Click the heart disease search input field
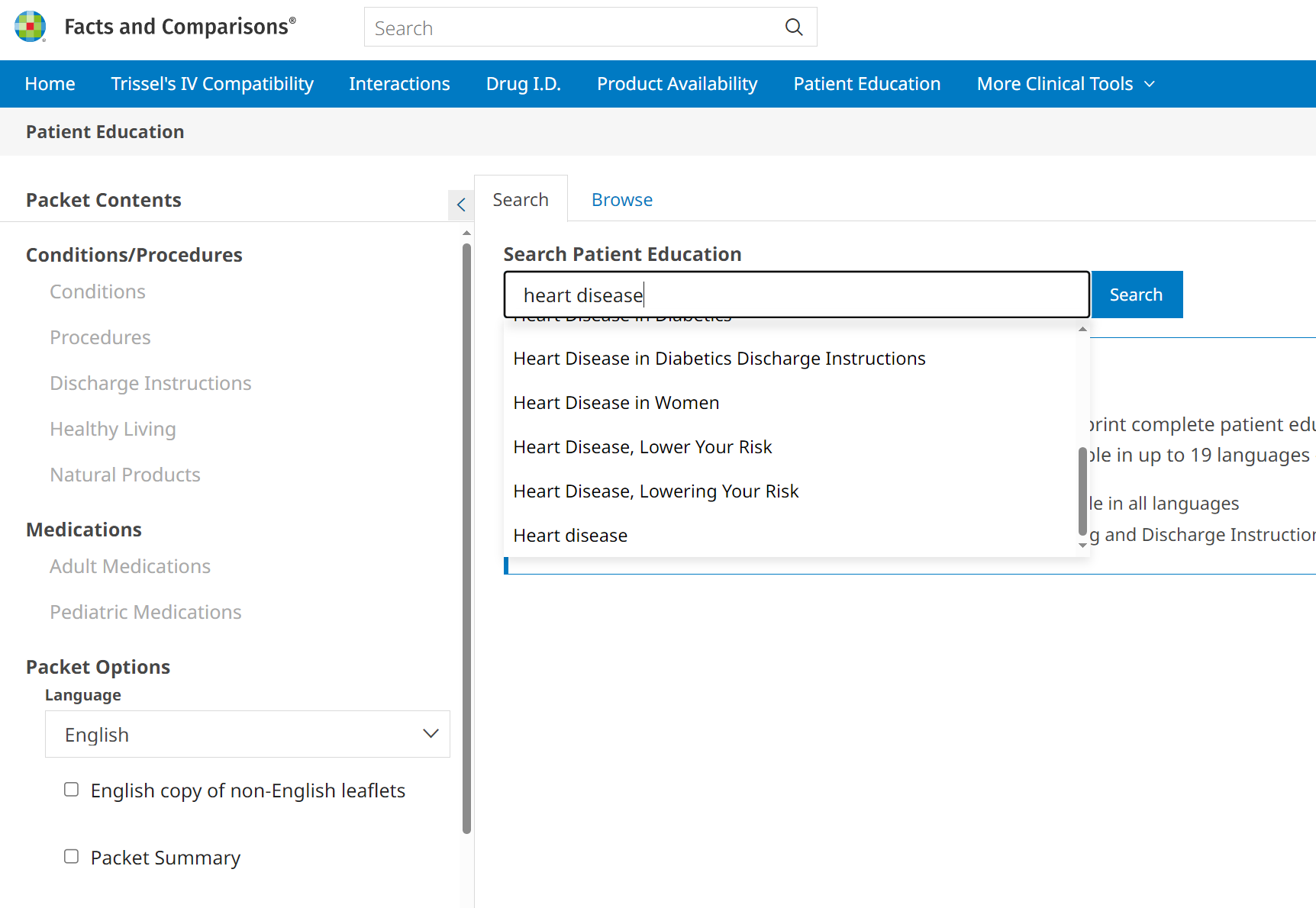Viewport: 1316px width, 908px height. [795, 295]
